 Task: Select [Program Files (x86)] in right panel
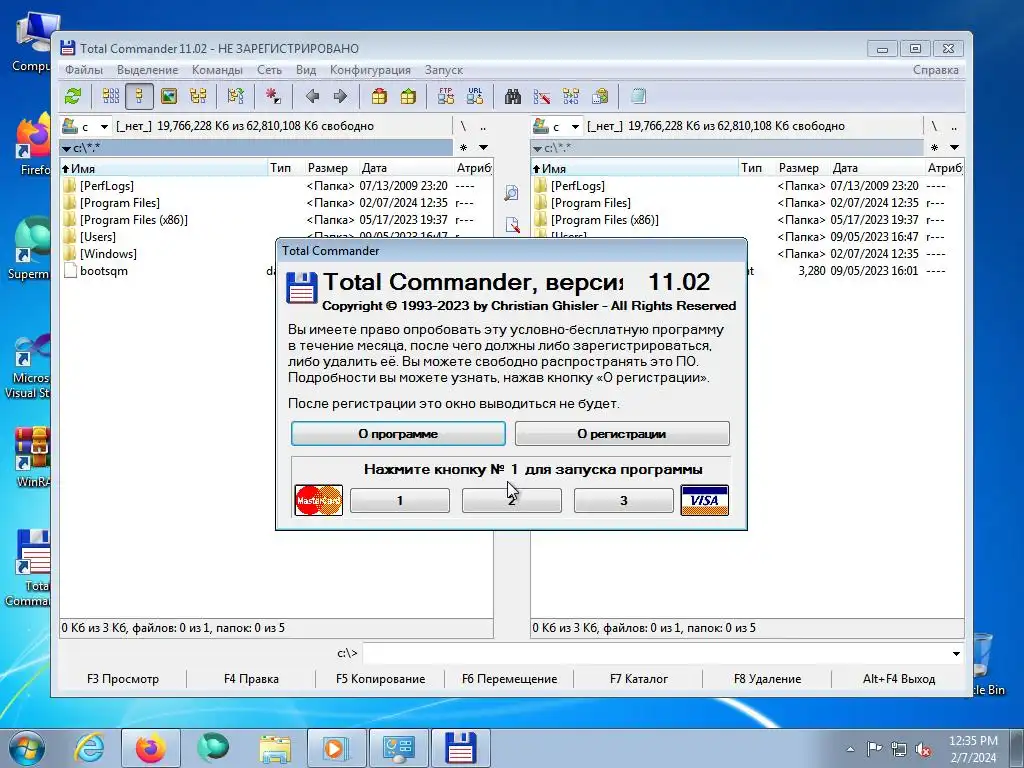coord(605,220)
